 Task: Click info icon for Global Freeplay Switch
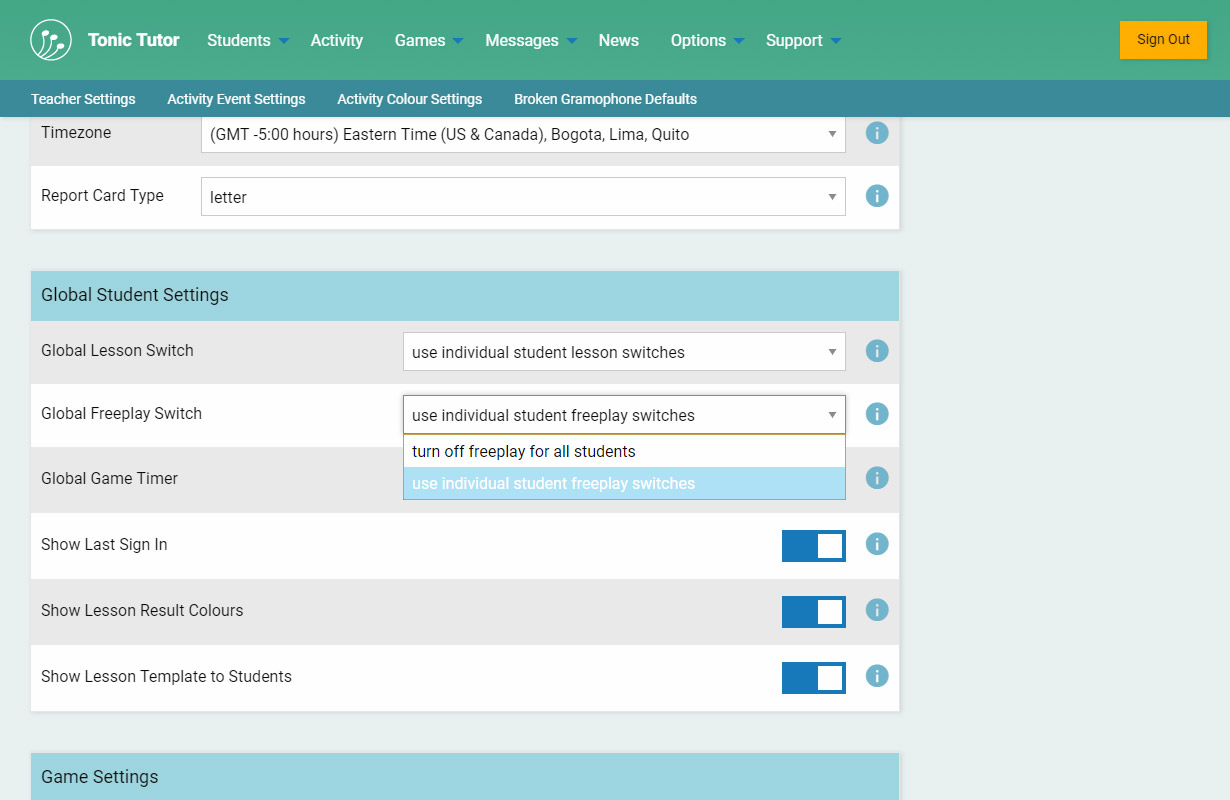877,414
